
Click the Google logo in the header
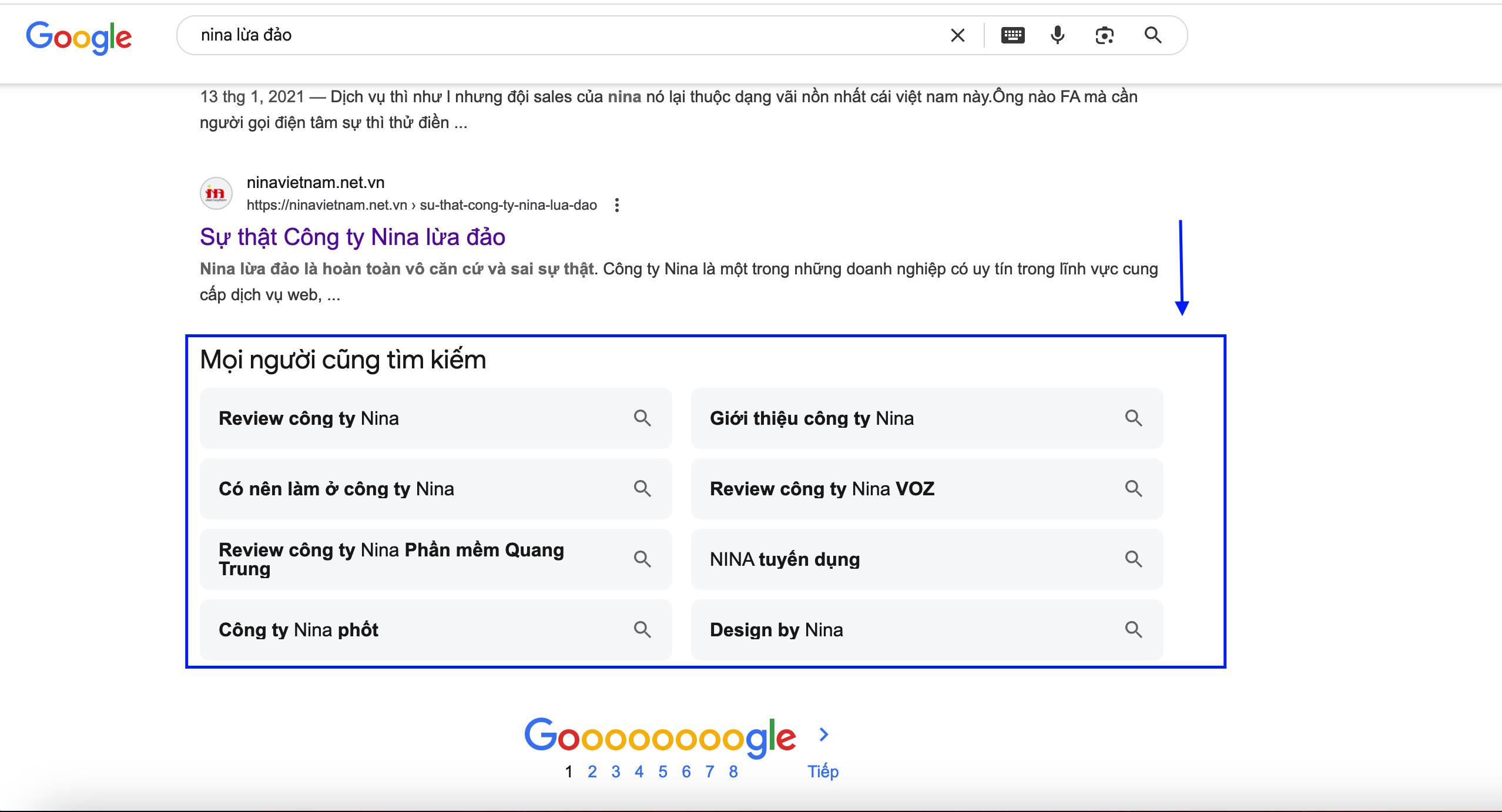[79, 37]
